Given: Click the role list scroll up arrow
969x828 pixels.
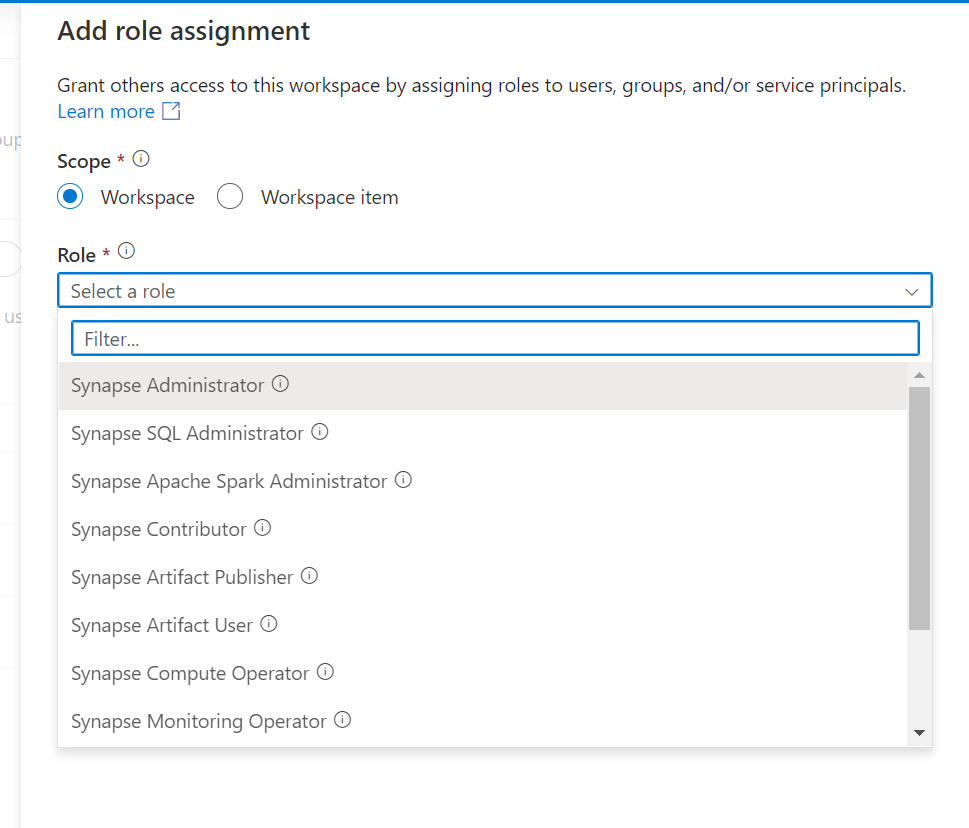Looking at the screenshot, I should pyautogui.click(x=920, y=375).
